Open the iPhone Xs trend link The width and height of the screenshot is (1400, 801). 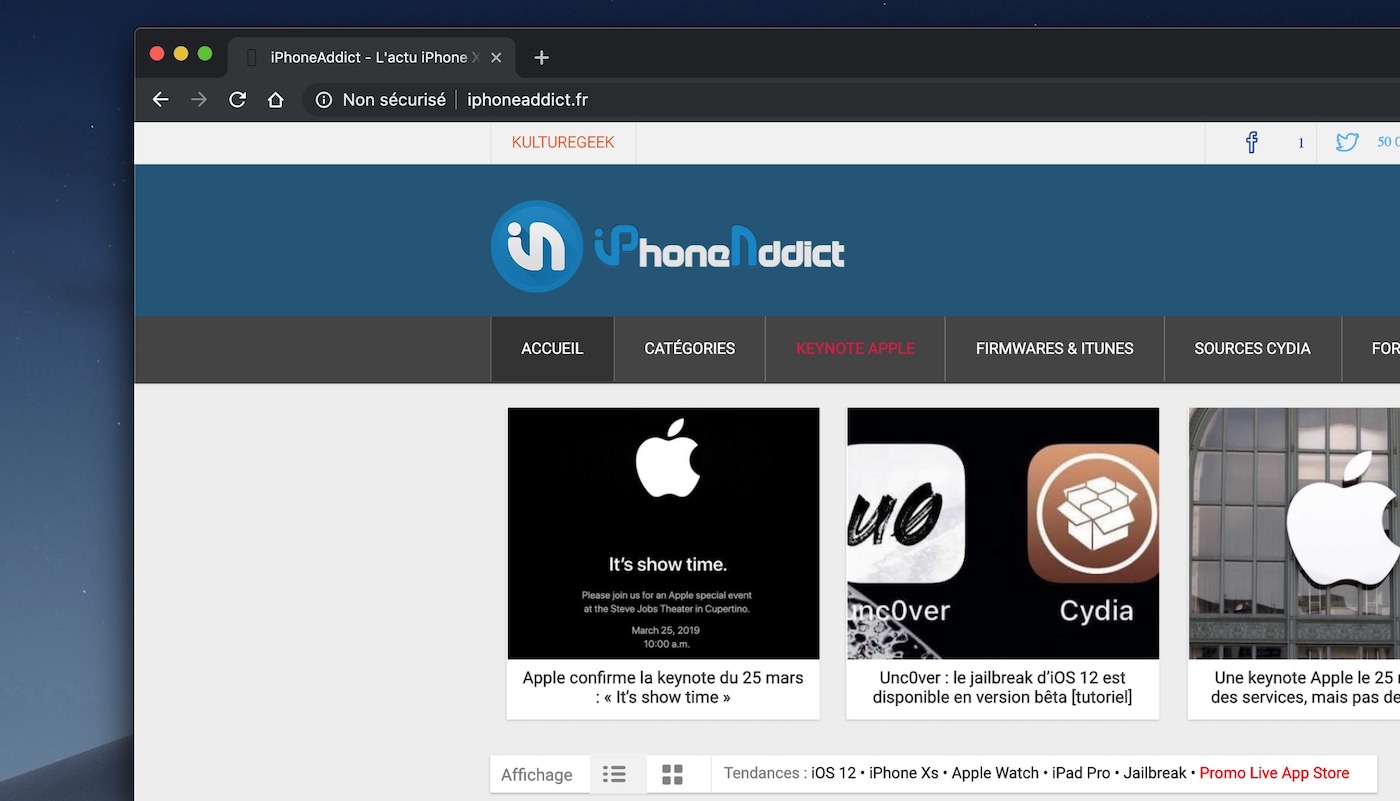[904, 773]
